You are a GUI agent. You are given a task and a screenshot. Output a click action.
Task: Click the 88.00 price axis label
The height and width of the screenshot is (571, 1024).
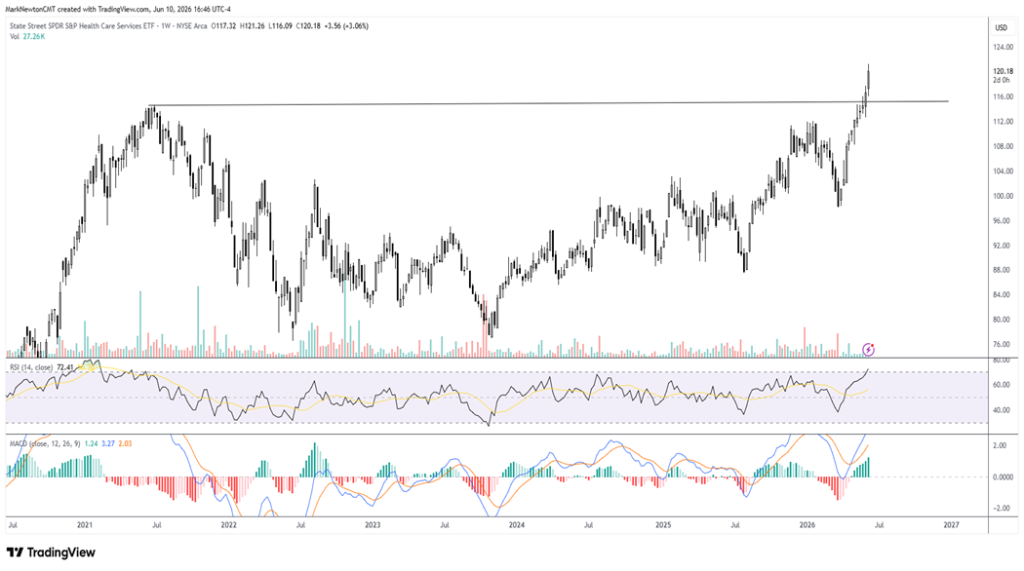pos(1002,270)
